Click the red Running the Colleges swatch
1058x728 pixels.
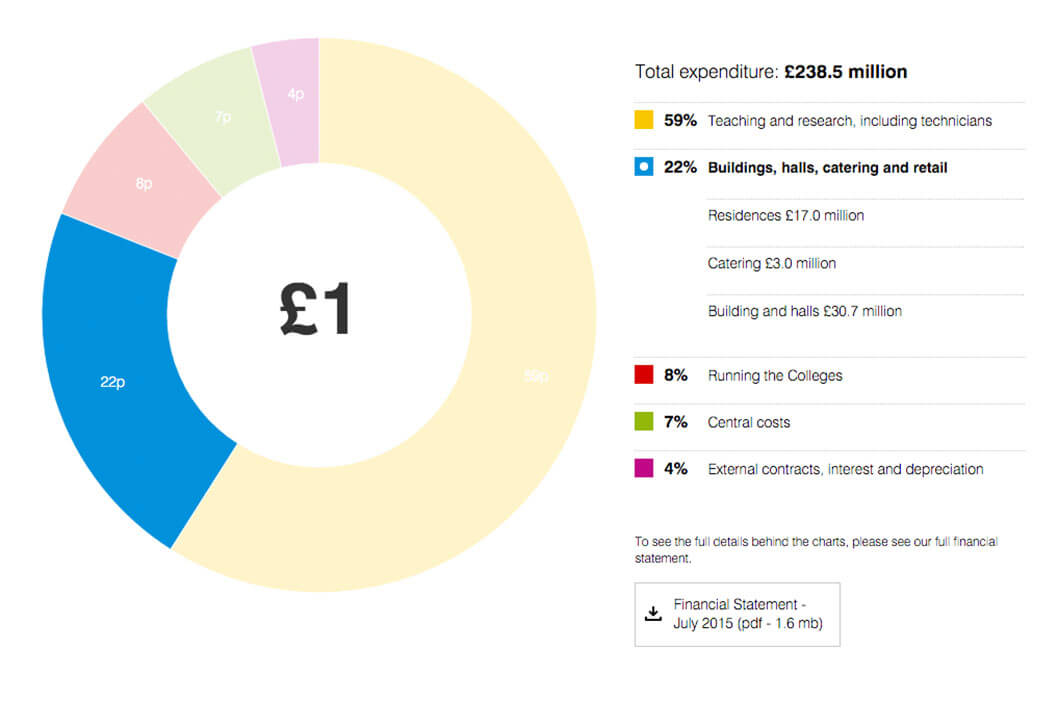(x=644, y=376)
